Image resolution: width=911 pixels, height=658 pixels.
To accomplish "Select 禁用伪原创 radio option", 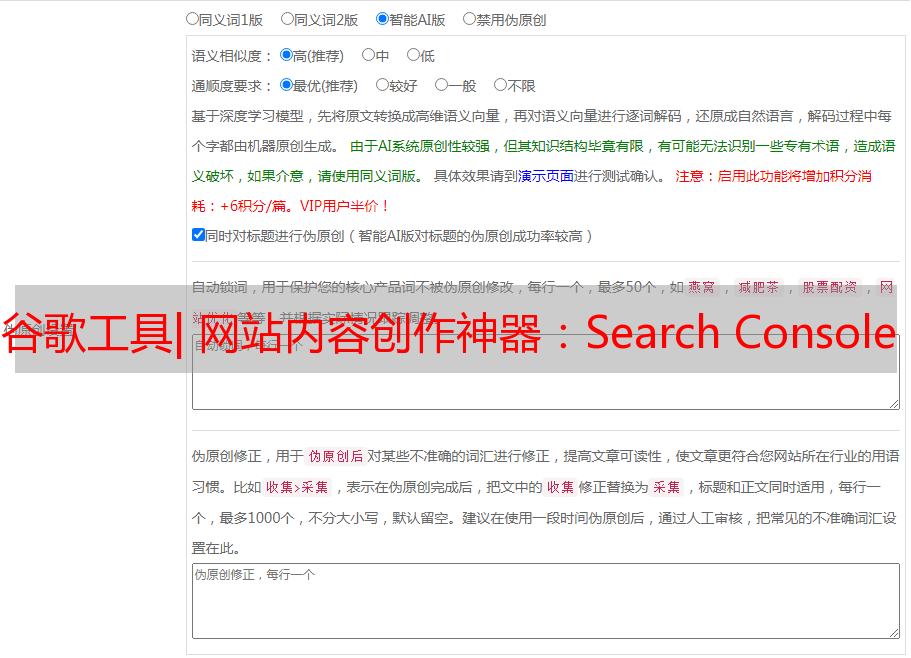I will (469, 19).
